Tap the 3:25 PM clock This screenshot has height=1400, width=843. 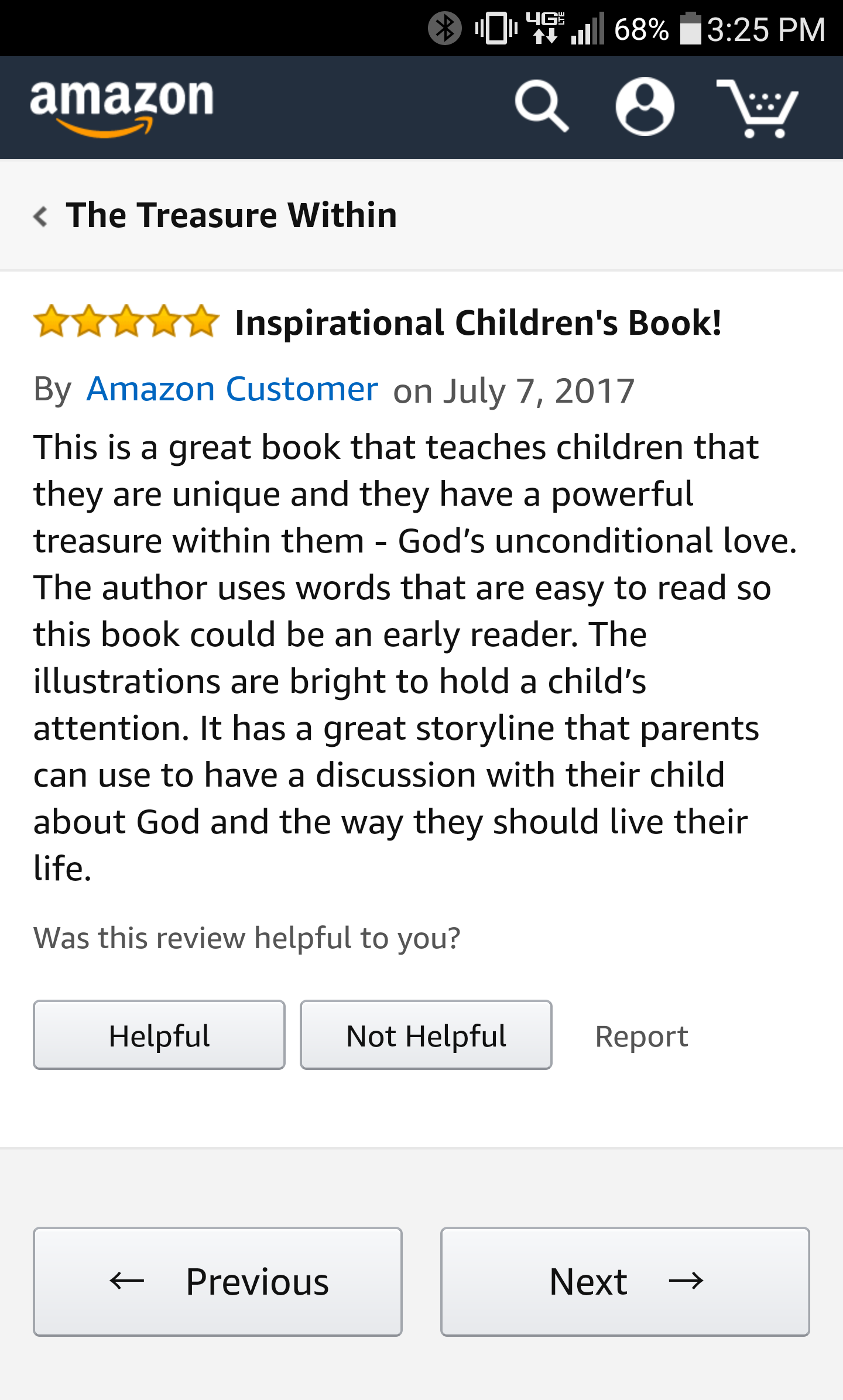pos(766,30)
